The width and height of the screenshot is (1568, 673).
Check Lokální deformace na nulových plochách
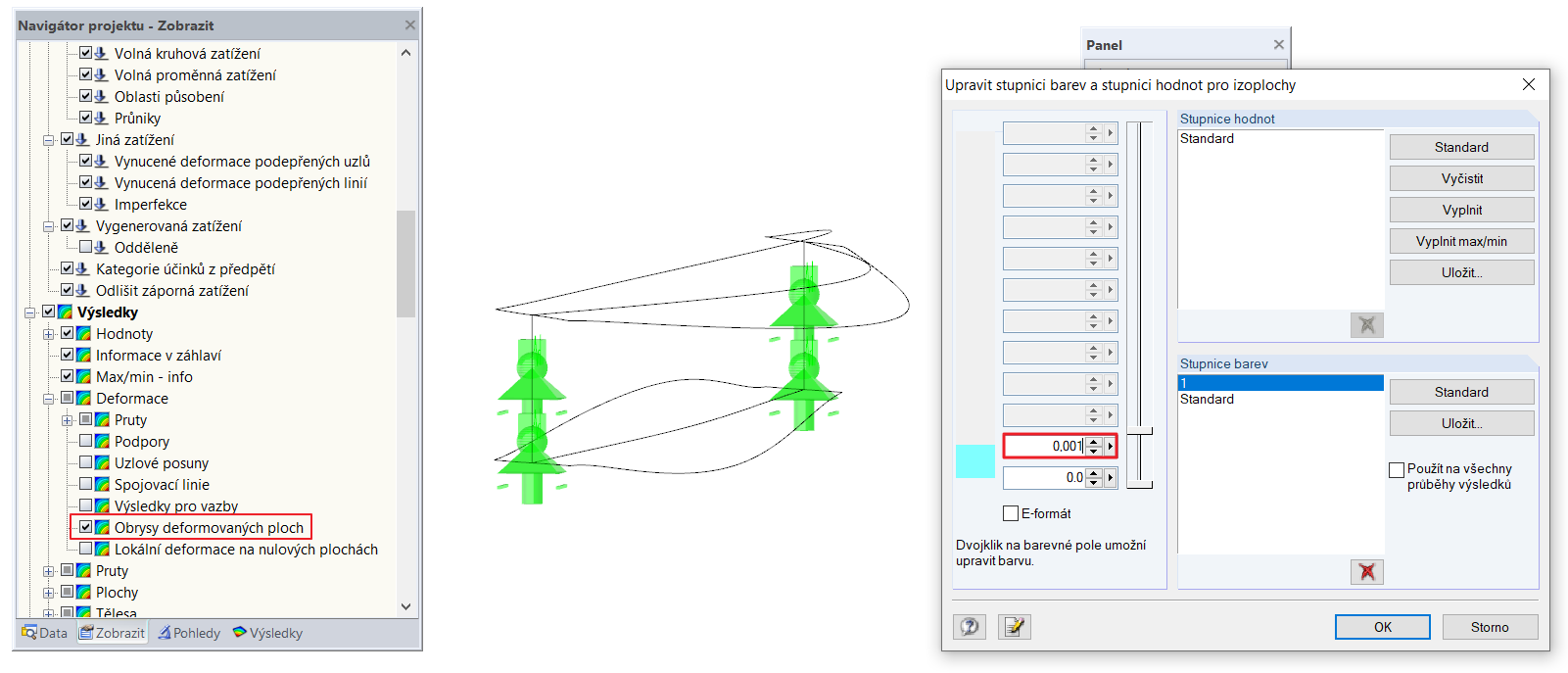(86, 549)
